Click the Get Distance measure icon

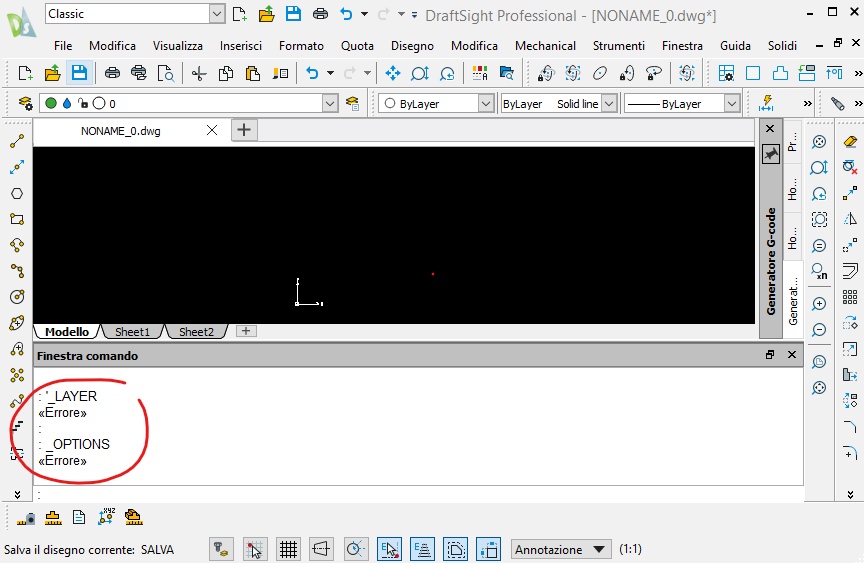(x=26, y=517)
